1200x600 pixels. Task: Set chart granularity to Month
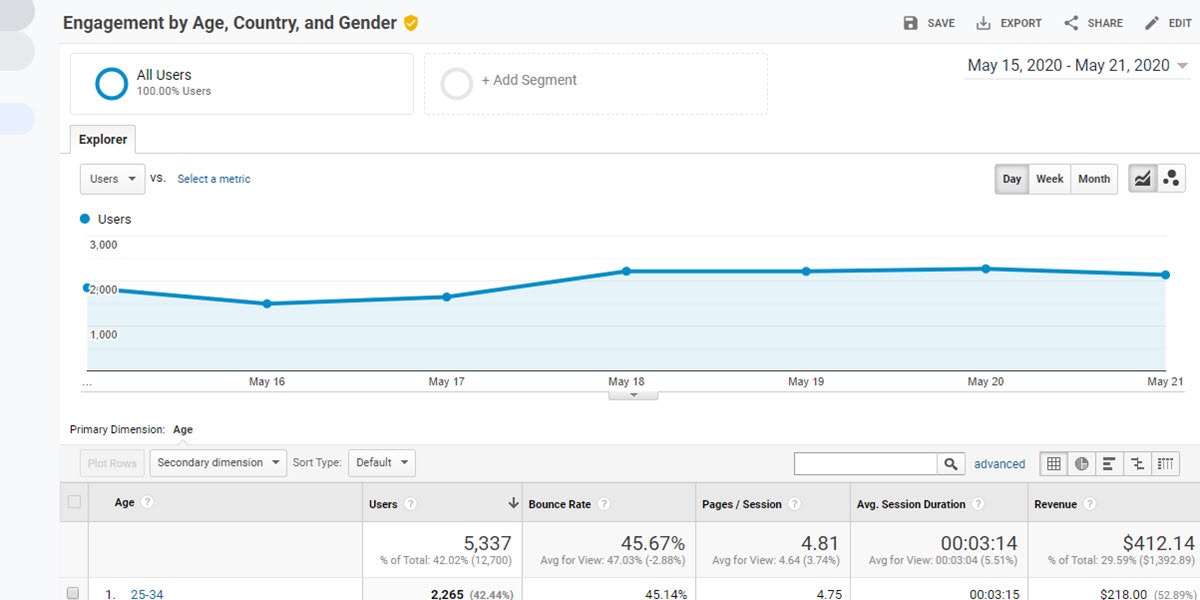click(1094, 179)
